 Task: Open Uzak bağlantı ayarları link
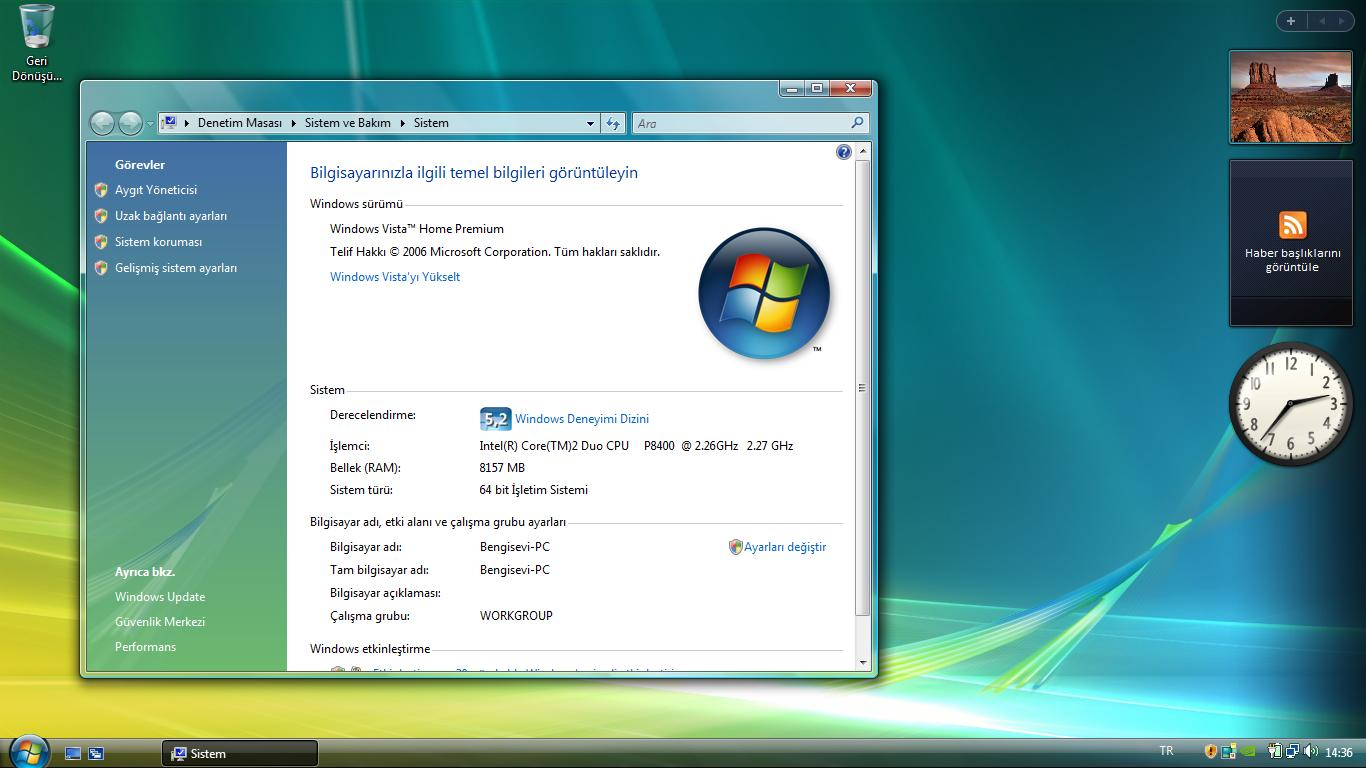[171, 216]
